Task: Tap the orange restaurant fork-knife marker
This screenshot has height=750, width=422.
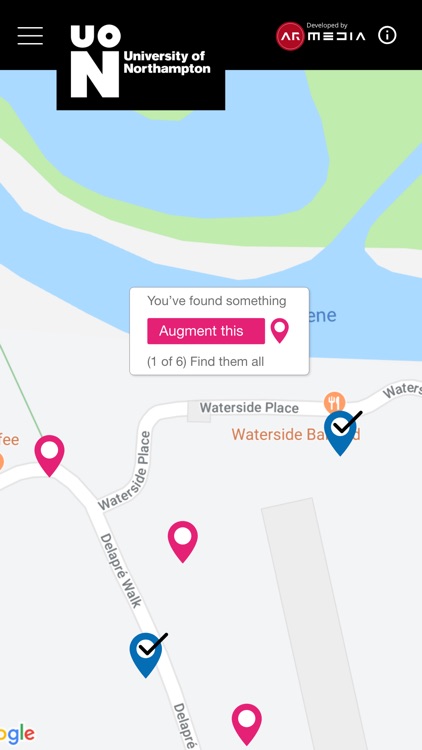Action: 334,402
